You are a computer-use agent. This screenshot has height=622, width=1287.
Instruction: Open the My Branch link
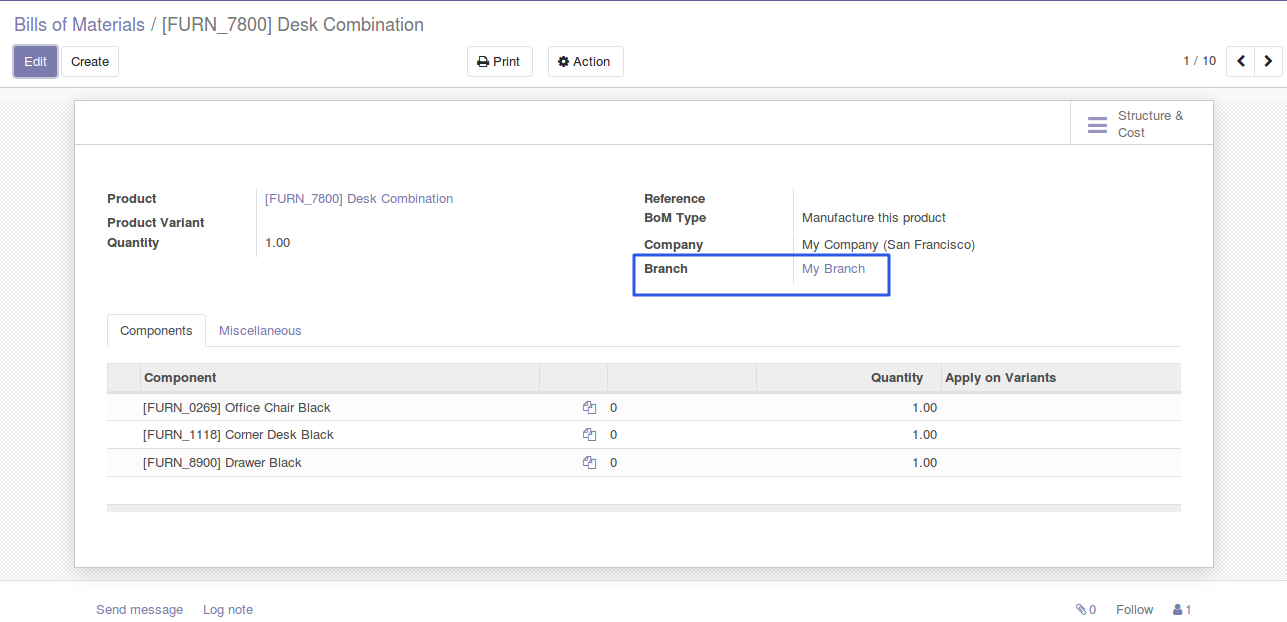[833, 269]
